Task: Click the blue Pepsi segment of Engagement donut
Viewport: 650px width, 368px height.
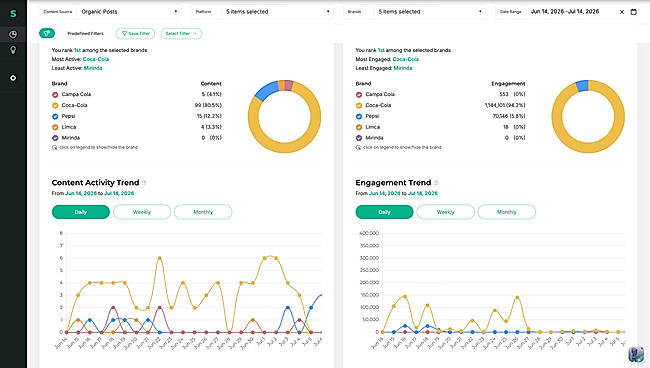Action: point(582,85)
